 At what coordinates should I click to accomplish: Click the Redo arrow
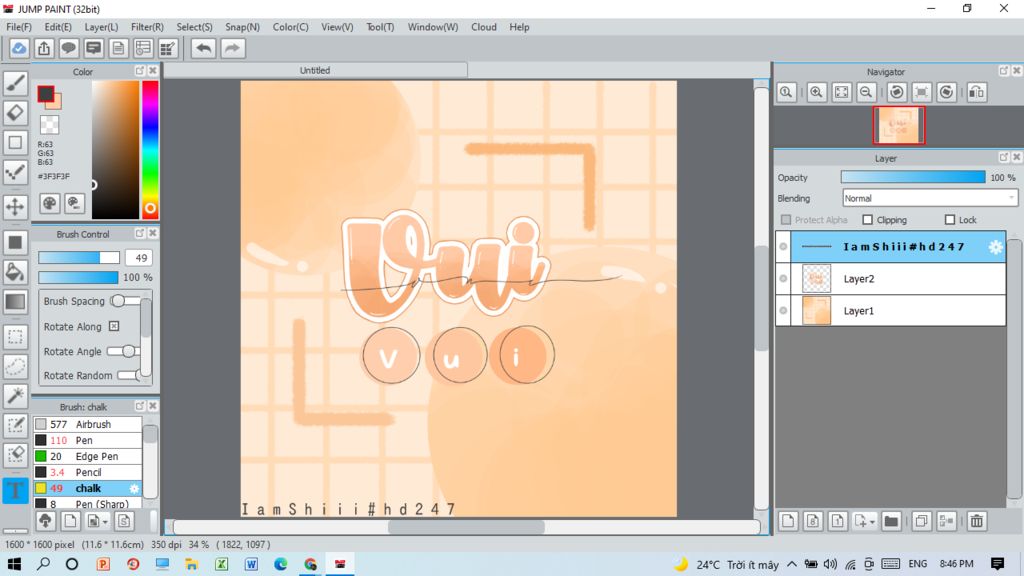tap(232, 48)
